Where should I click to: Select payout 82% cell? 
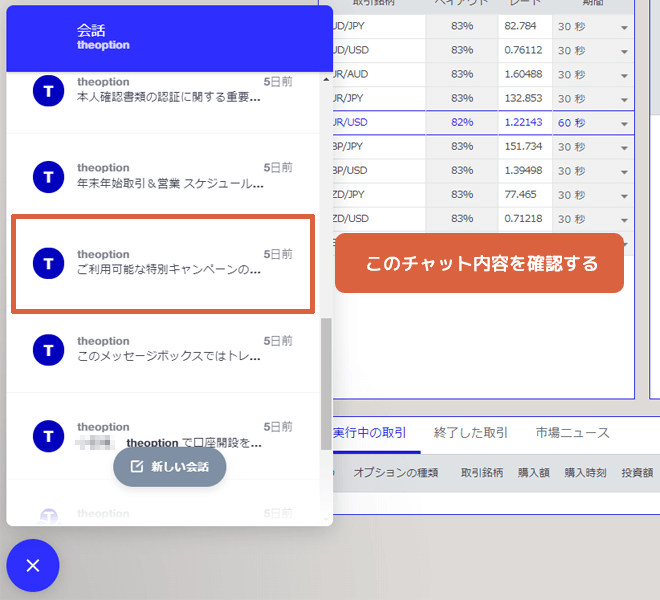coord(462,123)
